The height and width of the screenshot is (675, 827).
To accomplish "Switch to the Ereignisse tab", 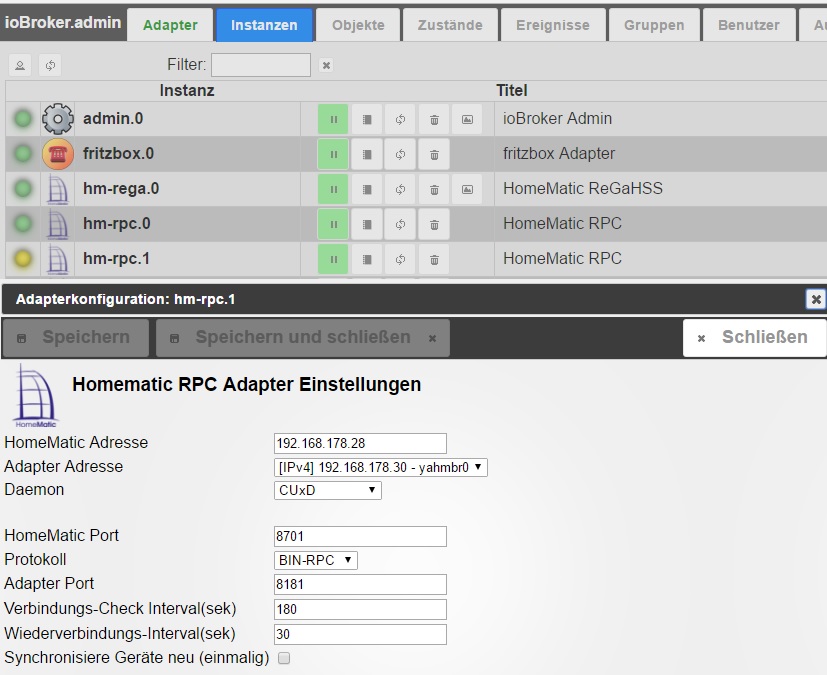I will (553, 25).
